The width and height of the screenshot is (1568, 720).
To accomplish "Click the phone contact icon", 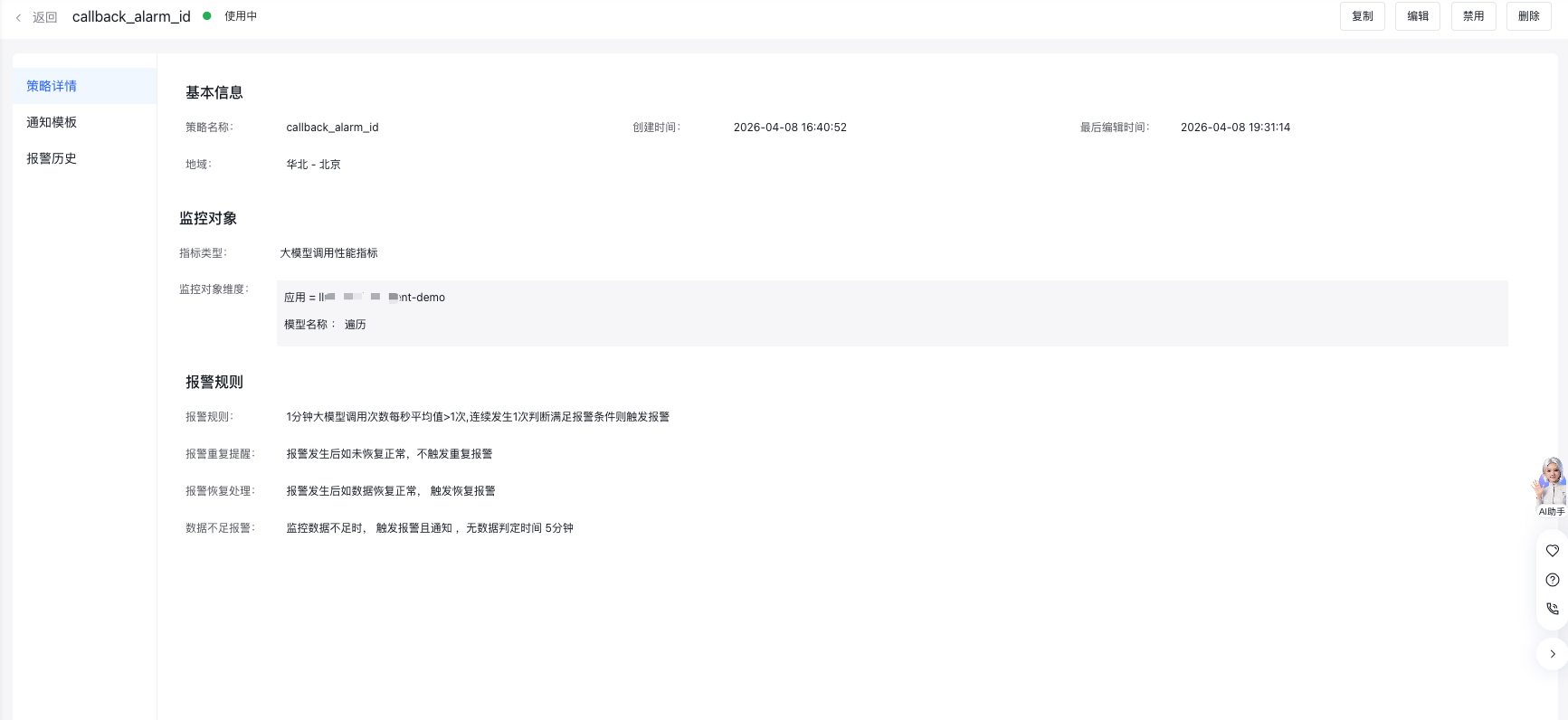I will pyautogui.click(x=1552, y=609).
